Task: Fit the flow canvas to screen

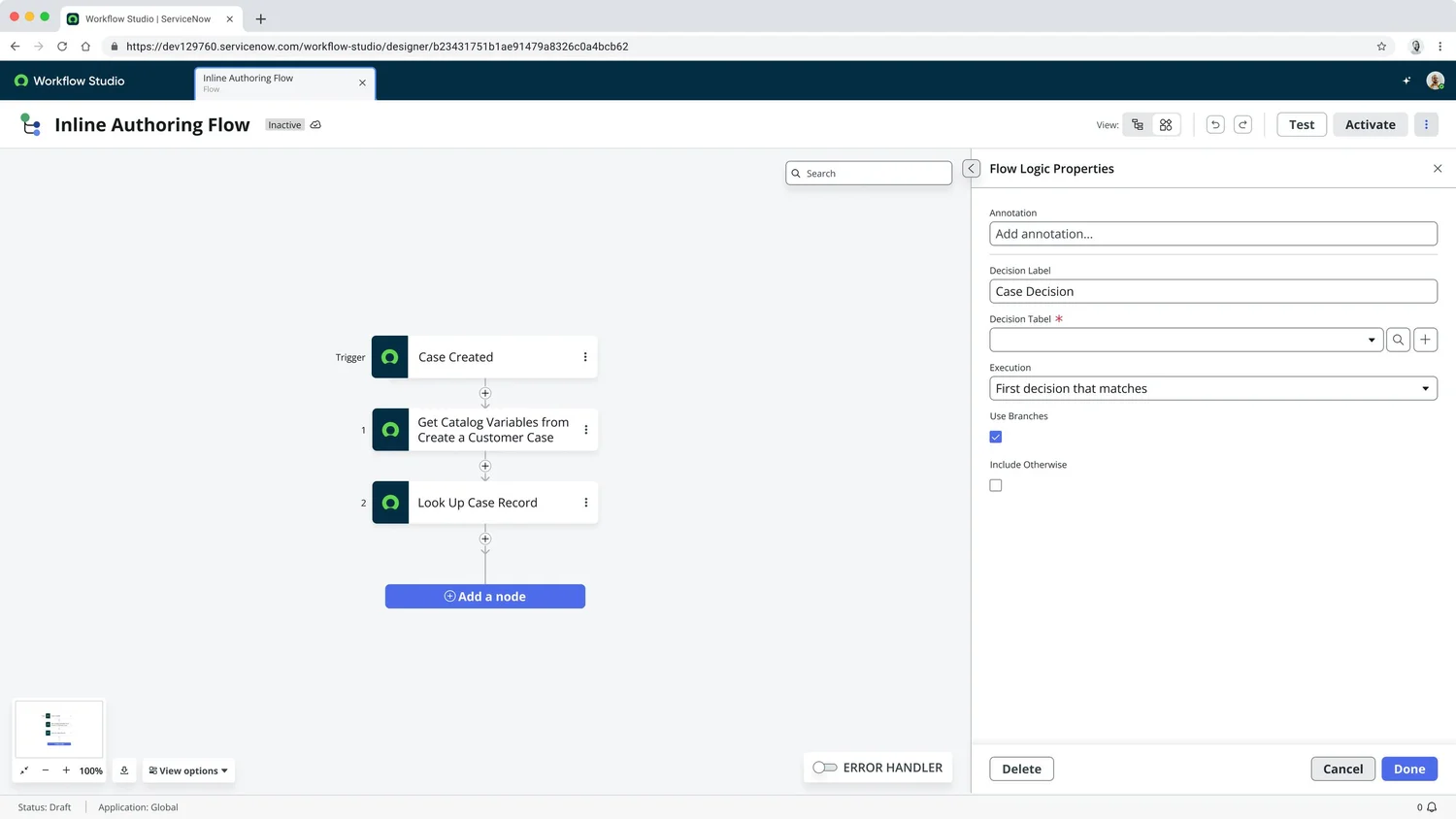Action: tap(24, 770)
